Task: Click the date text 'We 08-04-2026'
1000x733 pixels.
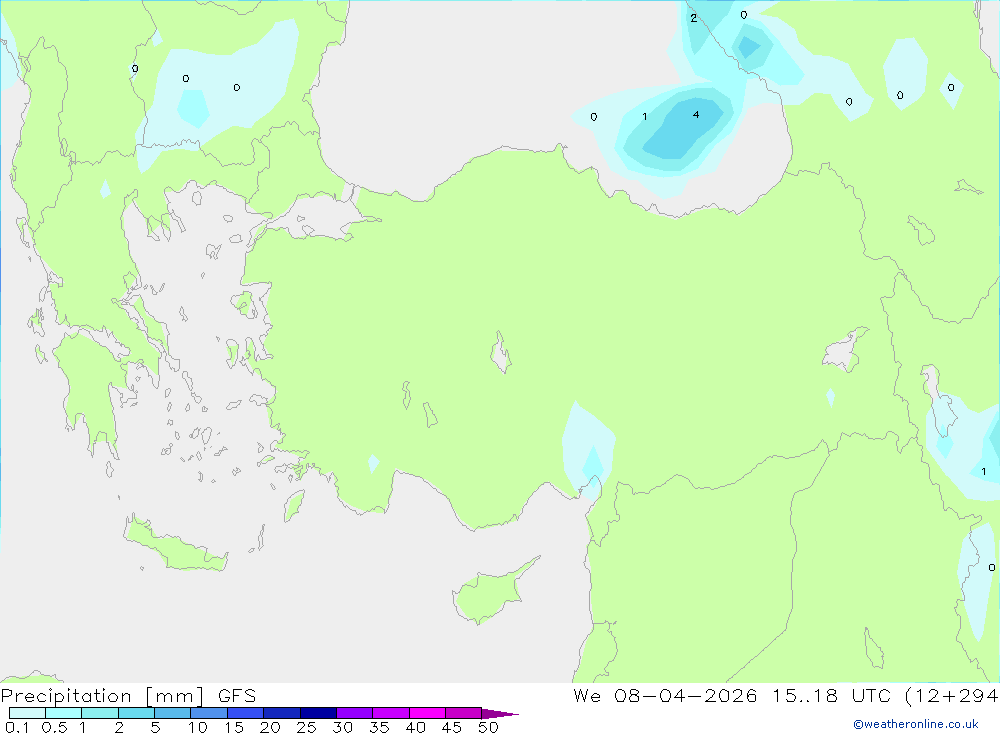Action: [665, 695]
